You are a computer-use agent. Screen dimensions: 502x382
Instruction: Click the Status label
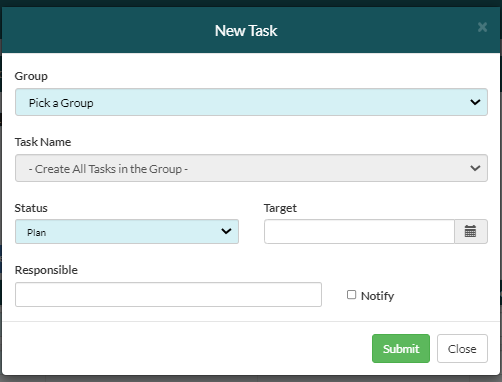tap(31, 208)
